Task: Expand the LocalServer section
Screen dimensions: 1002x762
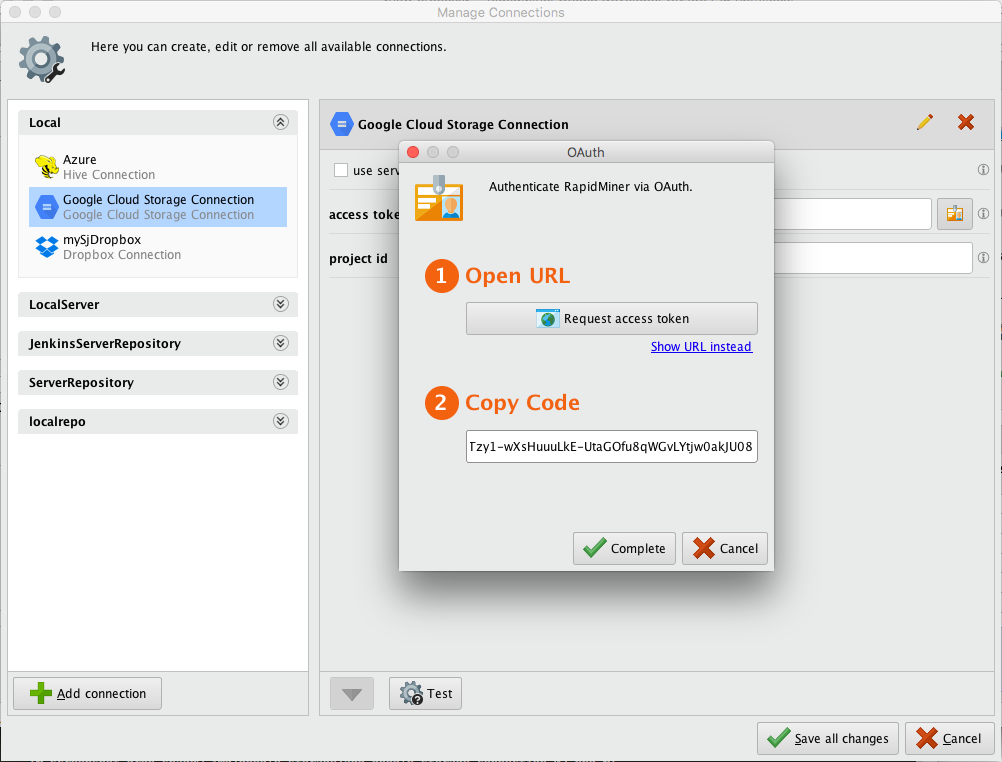Action: [281, 304]
